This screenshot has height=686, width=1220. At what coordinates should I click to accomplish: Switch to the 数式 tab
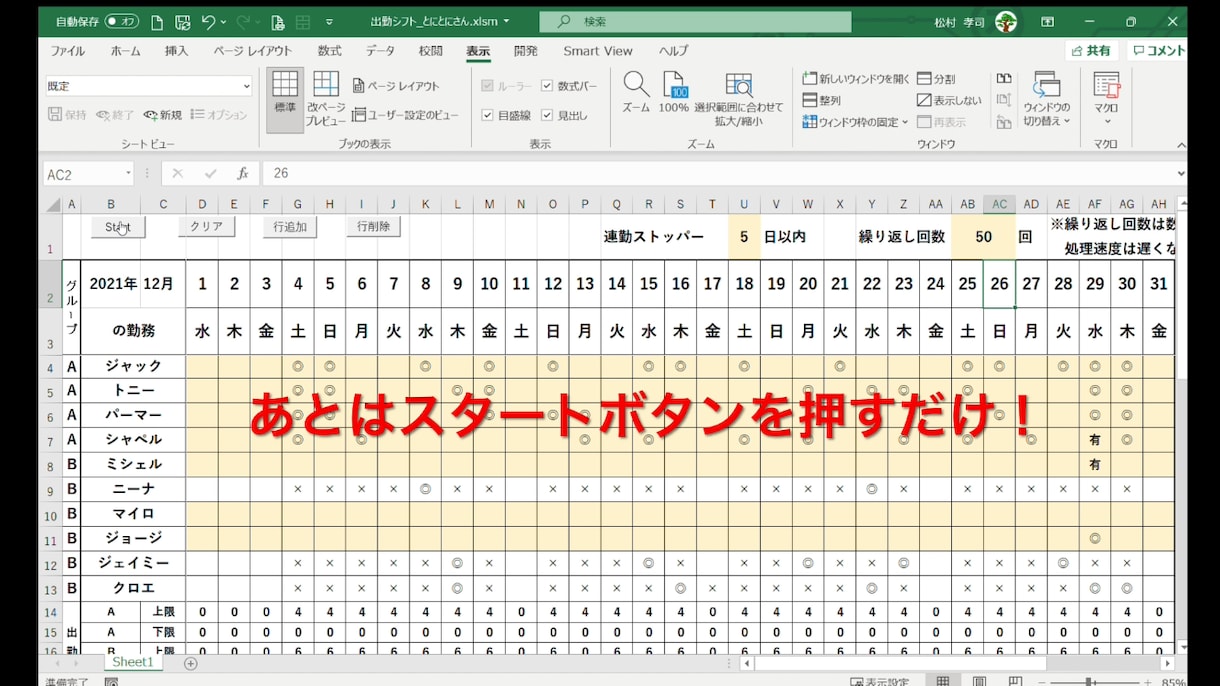coord(330,51)
